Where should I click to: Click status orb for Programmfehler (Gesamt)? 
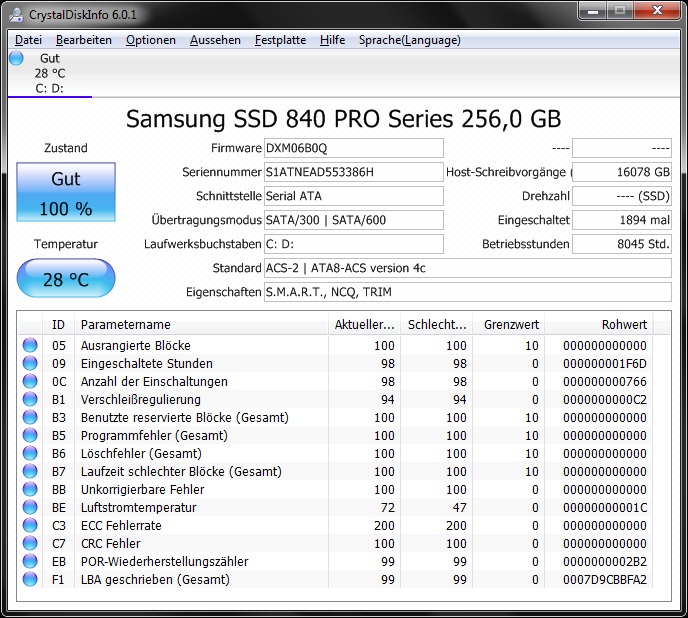[30, 435]
